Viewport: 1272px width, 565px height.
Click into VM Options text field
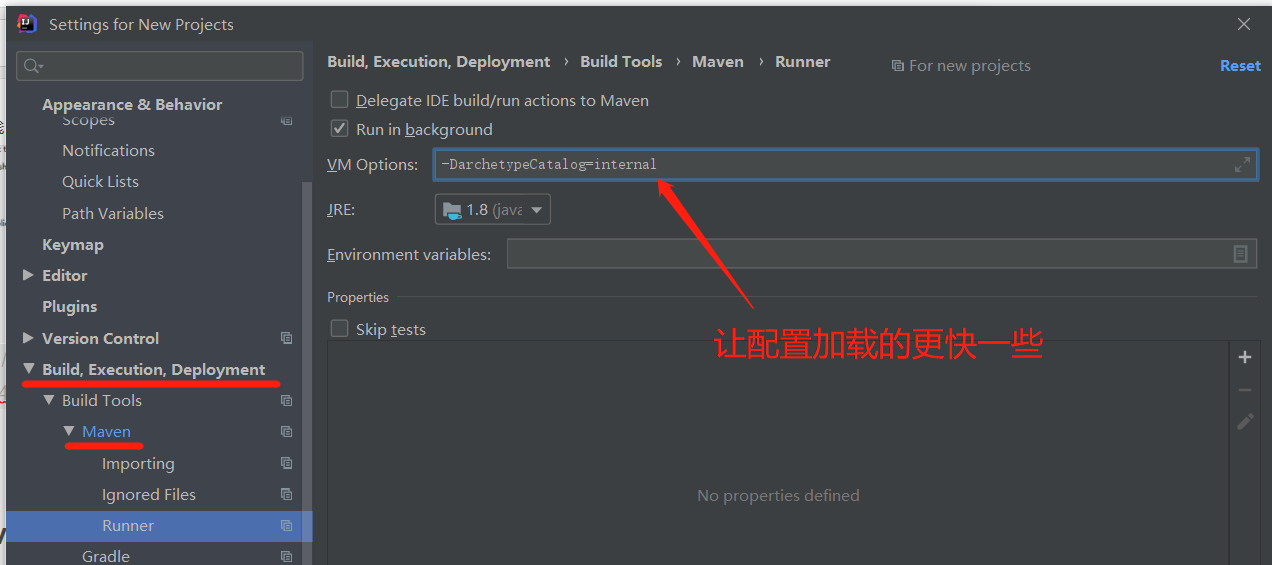(x=846, y=164)
